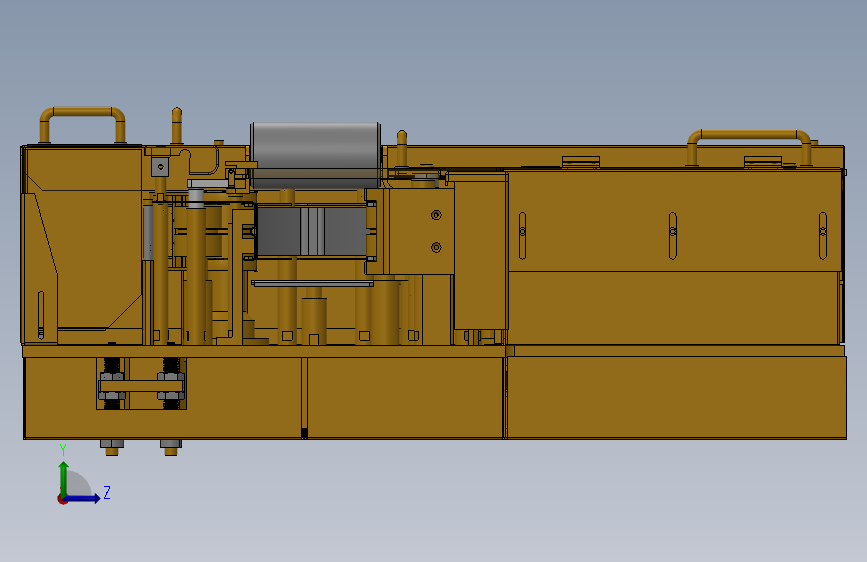The image size is (867, 562).
Task: Select the leftmost vertical slot on right panel
Action: coord(523,236)
